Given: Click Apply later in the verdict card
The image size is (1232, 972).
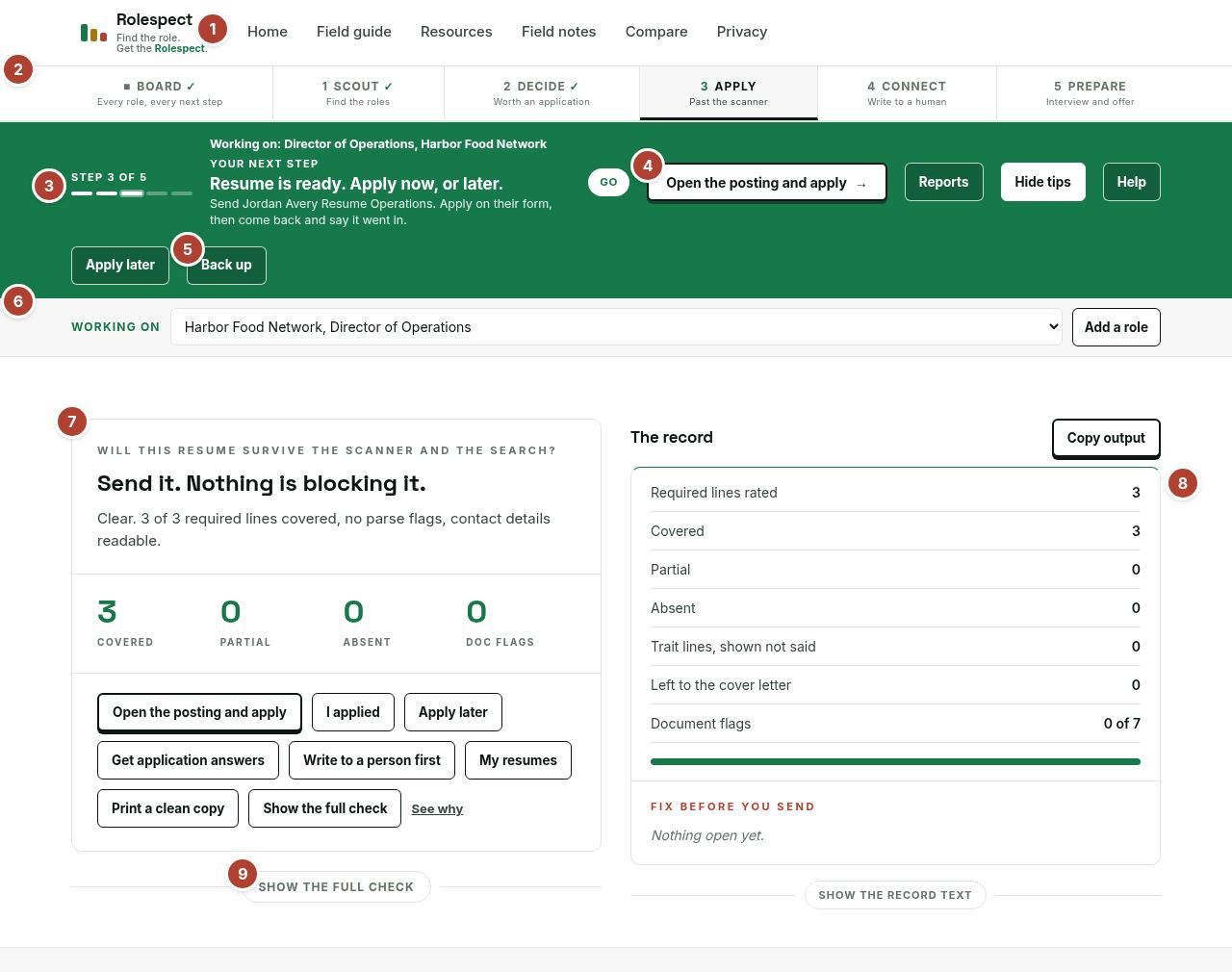Looking at the screenshot, I should tap(453, 712).
